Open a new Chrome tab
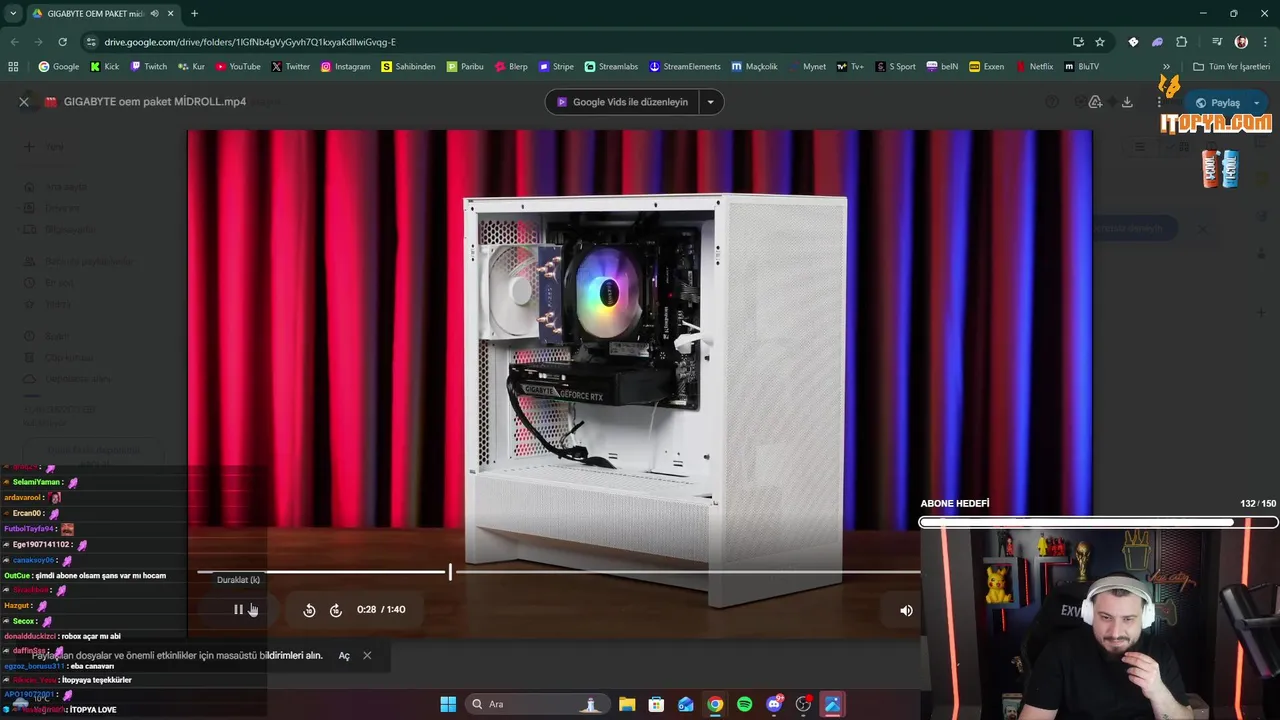The width and height of the screenshot is (1280, 720). pos(194,14)
